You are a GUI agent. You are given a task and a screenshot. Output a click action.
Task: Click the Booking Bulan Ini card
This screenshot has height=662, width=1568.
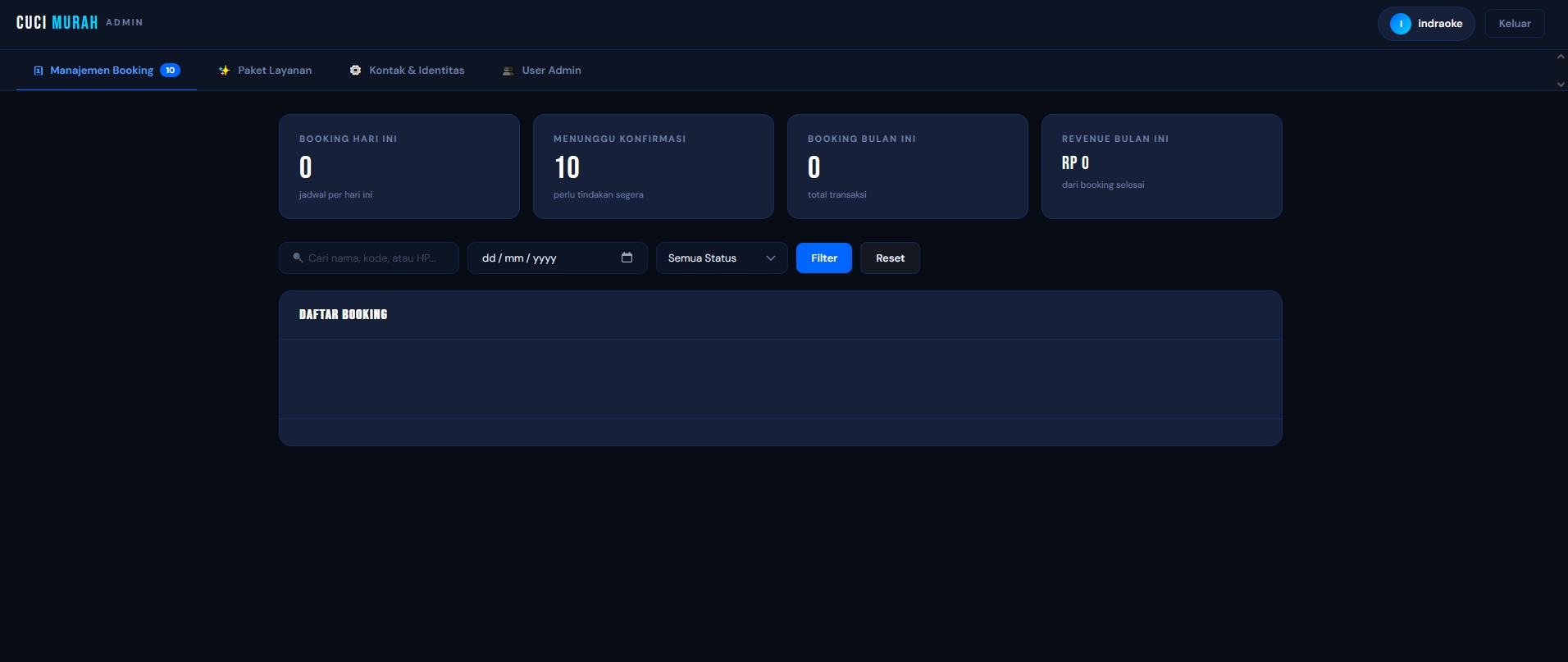coord(908,167)
